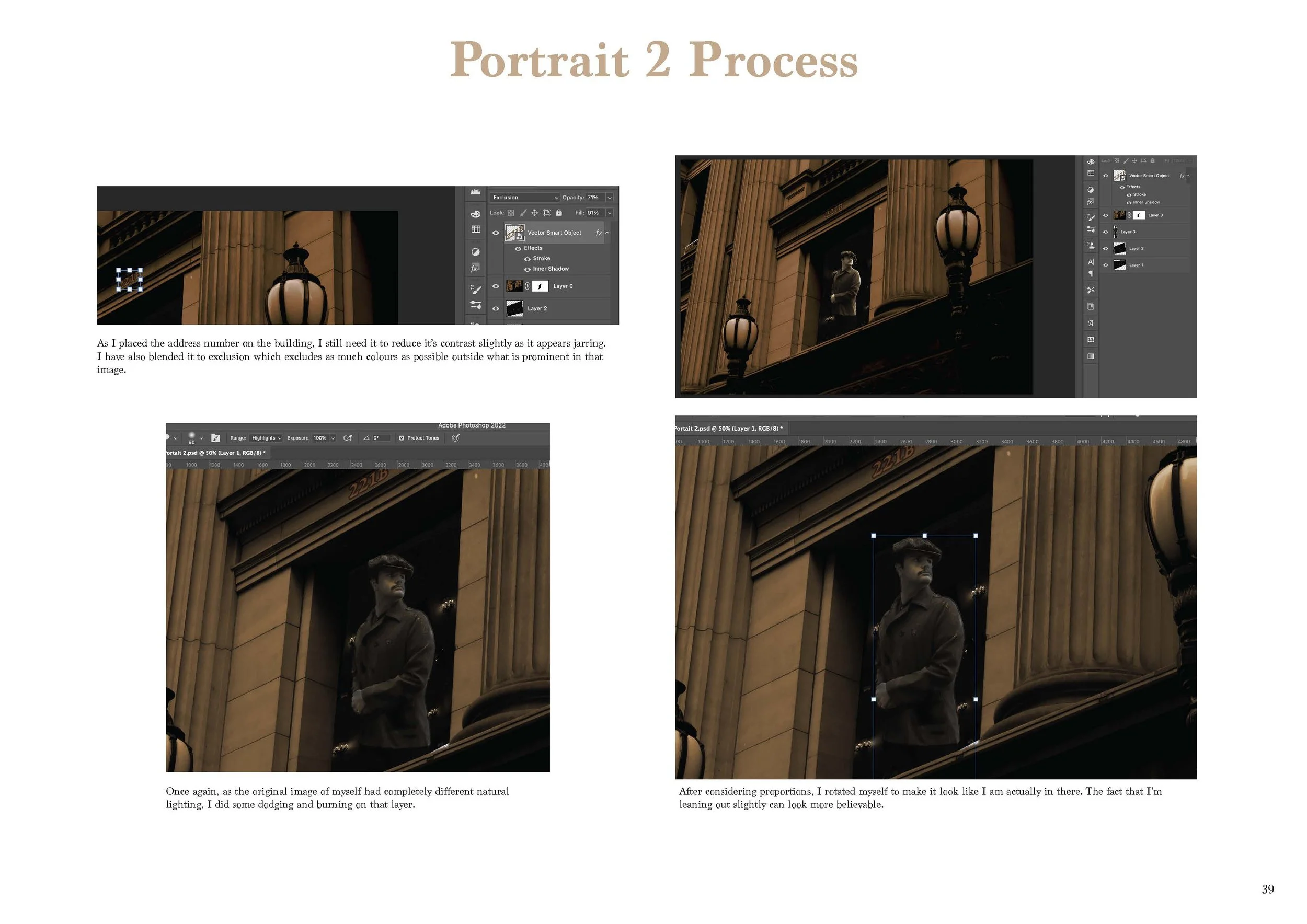Click the Layer 1 layer name
Image resolution: width=1307 pixels, height=924 pixels.
[x=1136, y=265]
